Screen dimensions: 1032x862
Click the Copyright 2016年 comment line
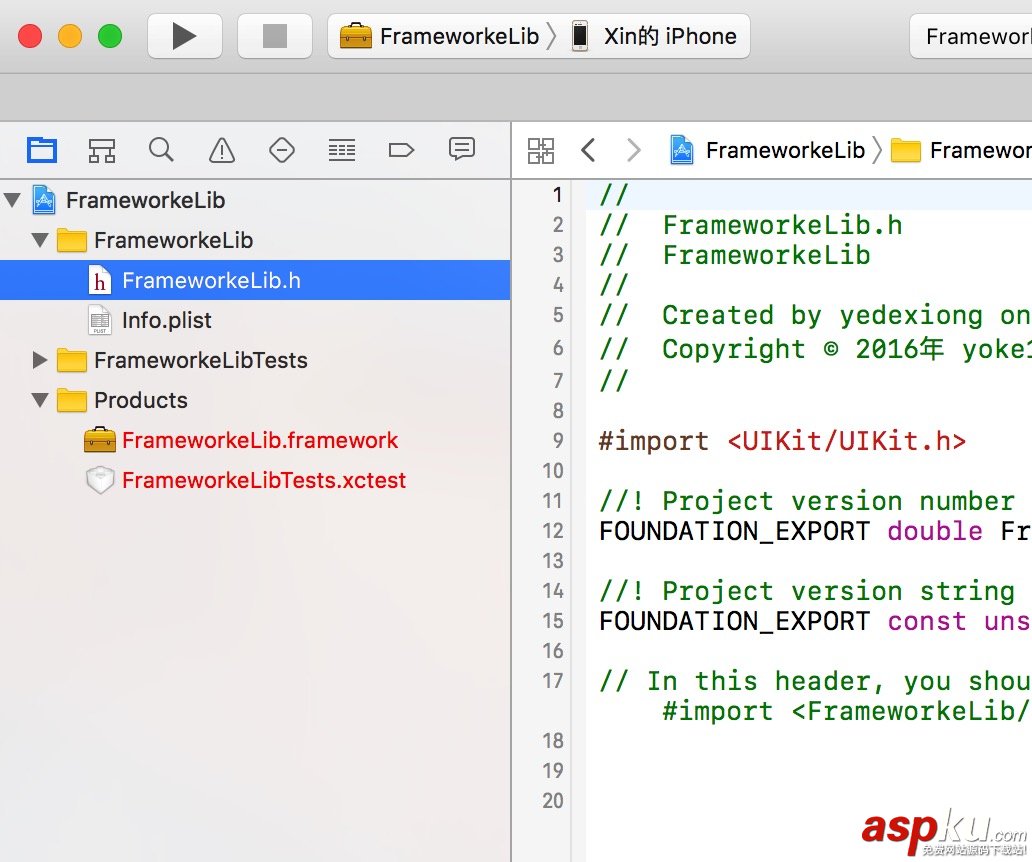point(815,349)
